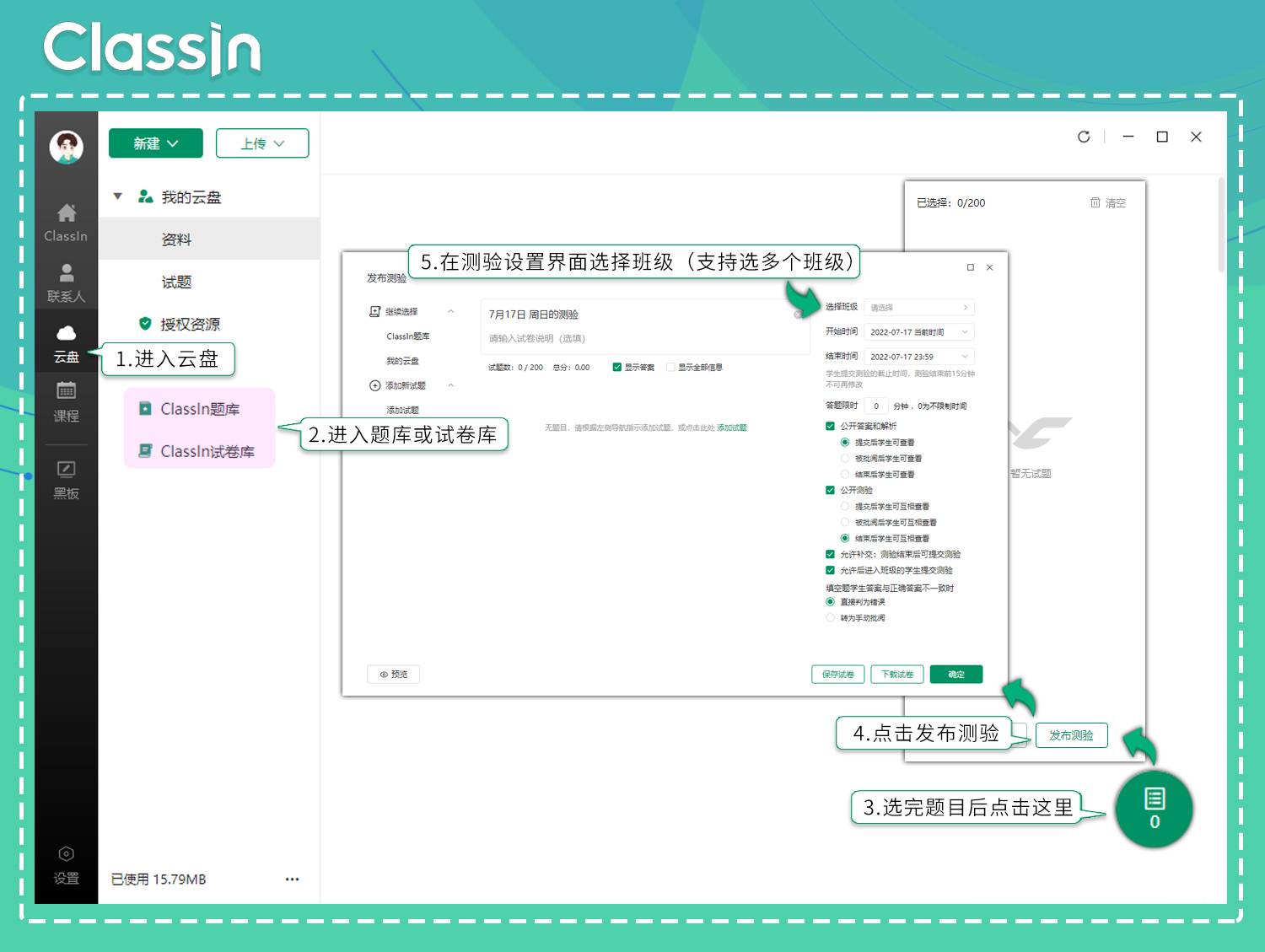Open the ClassIn题库 question bank
This screenshot has height=952, width=1265.
pyautogui.click(x=200, y=408)
